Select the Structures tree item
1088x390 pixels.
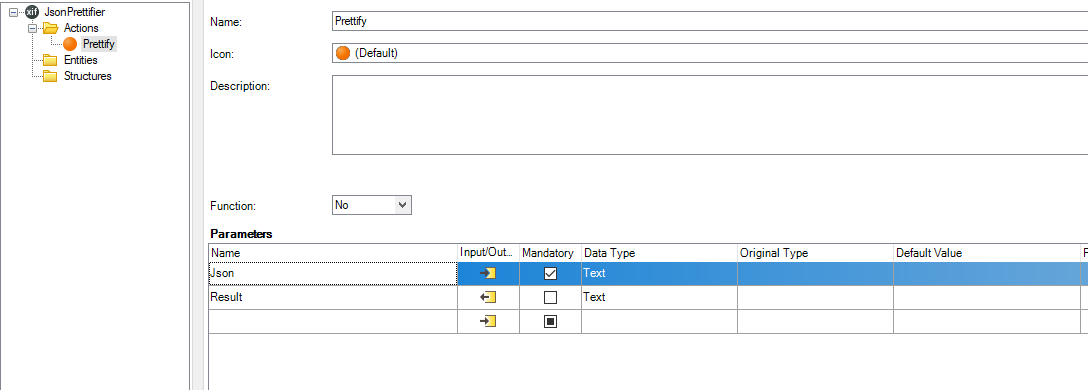pyautogui.click(x=87, y=76)
